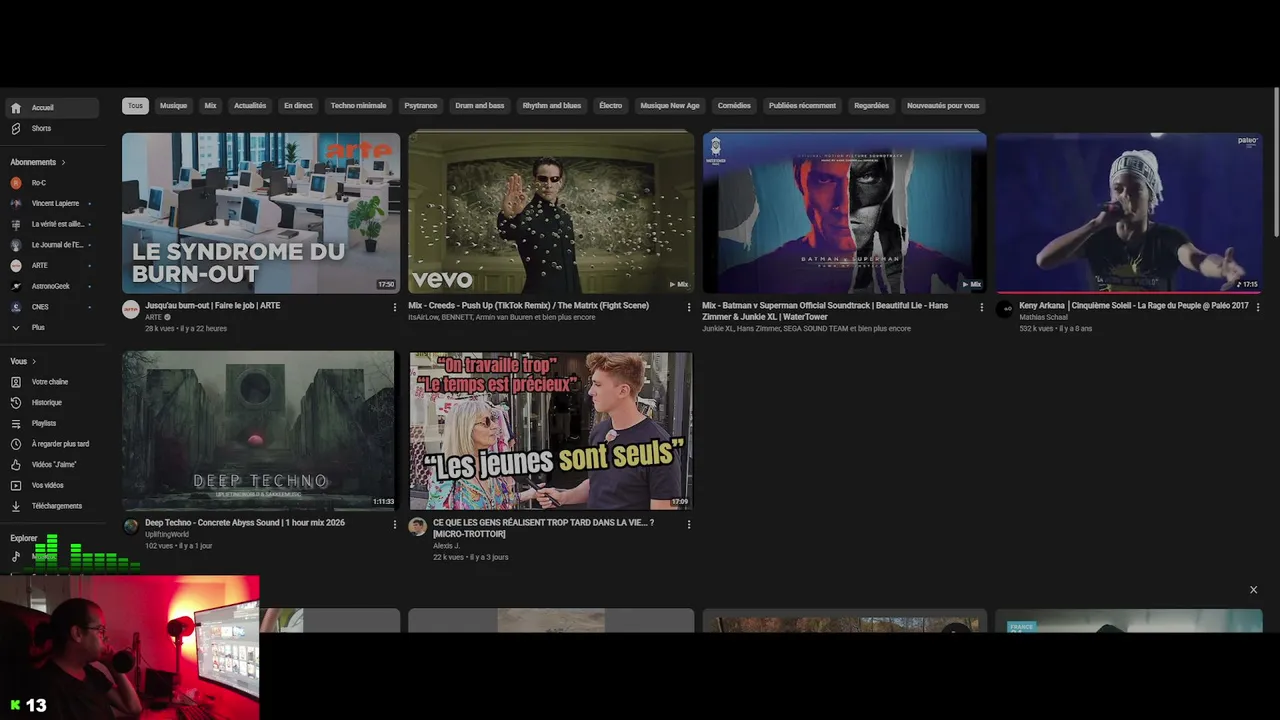Expand the Vous section header
1280x720 pixels.
(x=23, y=361)
